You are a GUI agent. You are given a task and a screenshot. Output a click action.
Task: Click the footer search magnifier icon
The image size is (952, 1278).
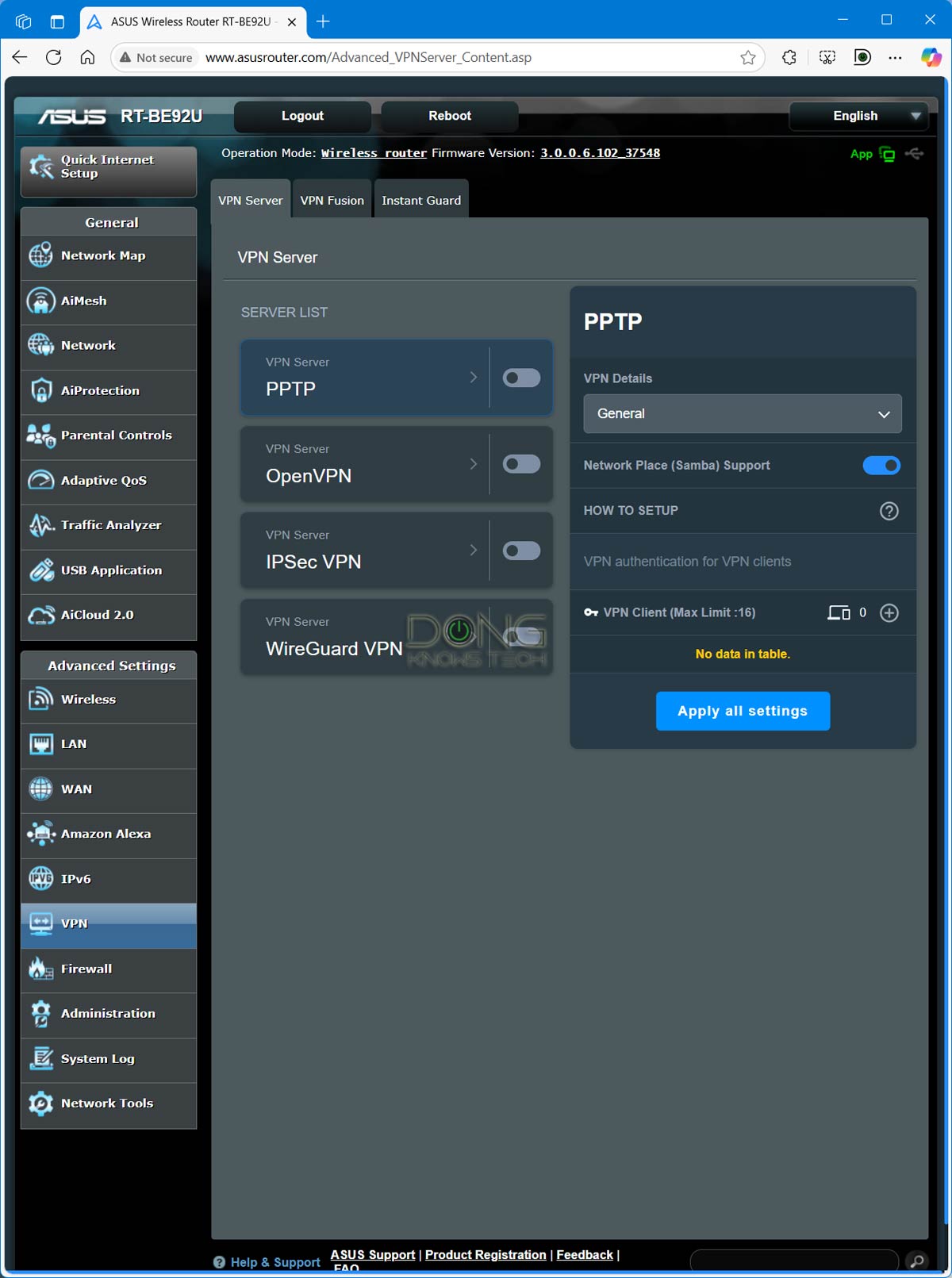tap(916, 1261)
